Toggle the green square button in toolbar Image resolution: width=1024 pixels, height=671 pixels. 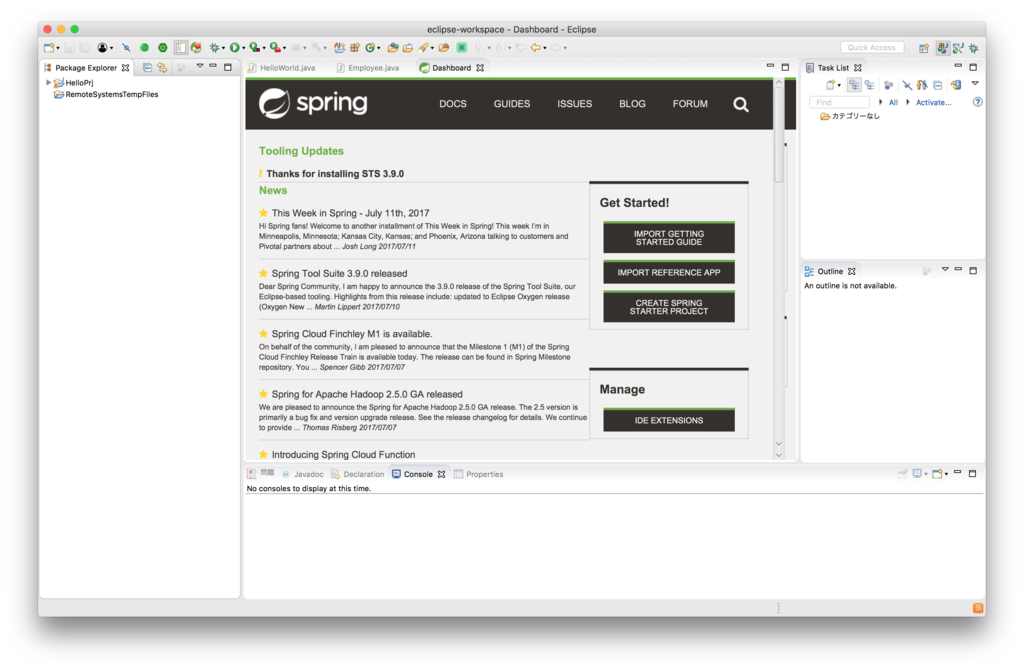[x=462, y=48]
